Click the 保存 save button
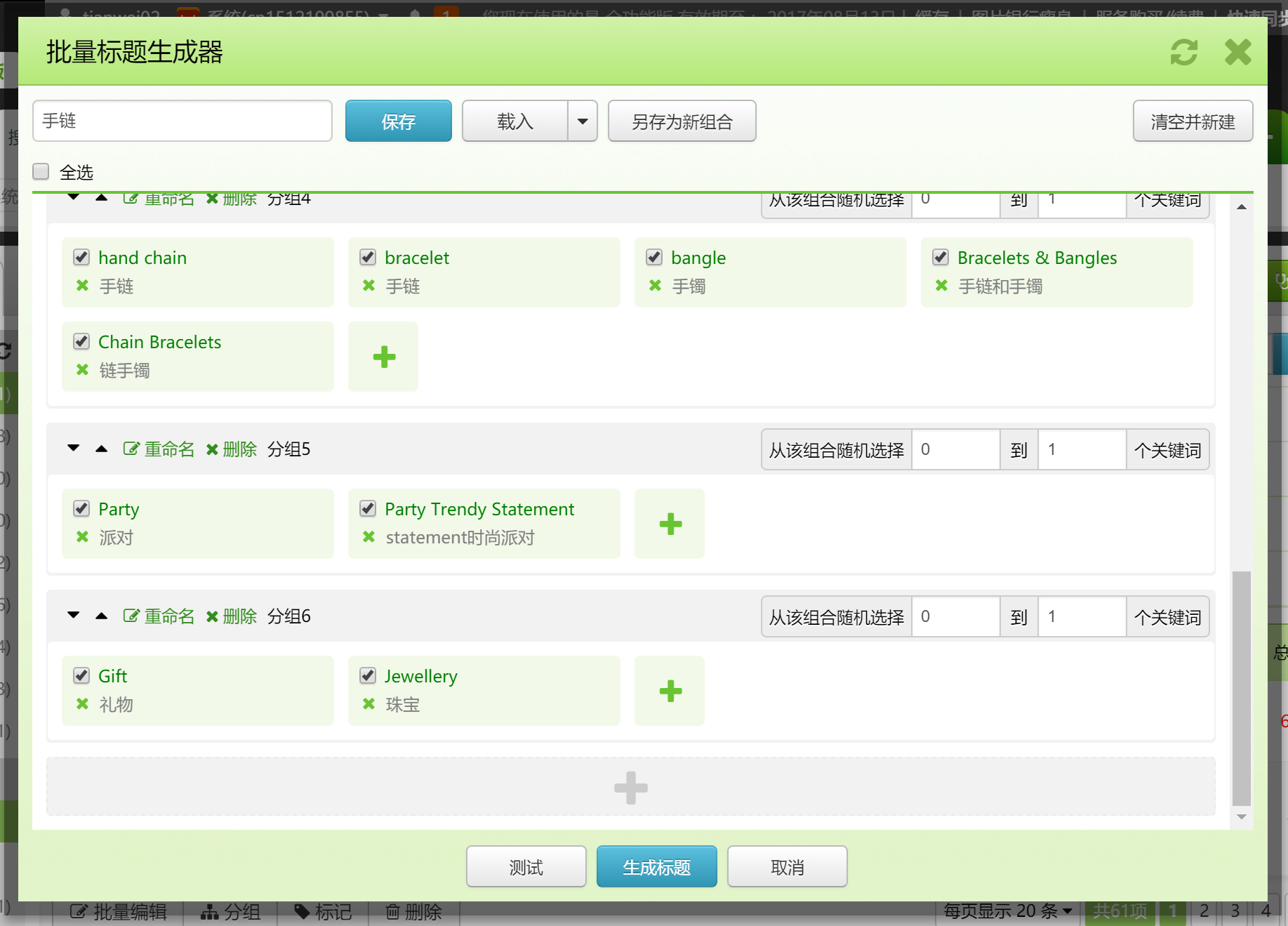This screenshot has width=1288, height=926. (398, 121)
